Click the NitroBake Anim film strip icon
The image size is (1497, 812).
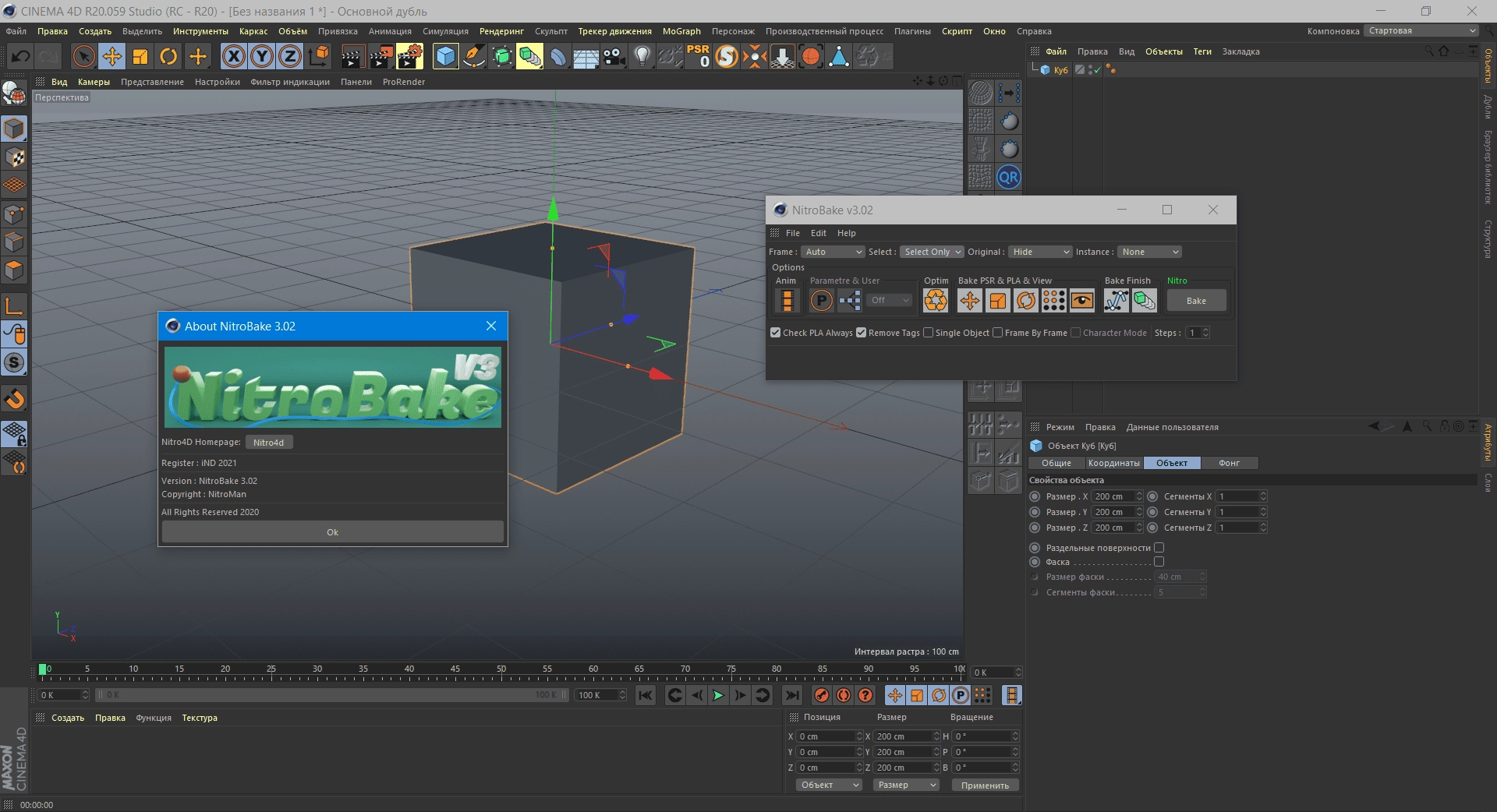787,300
